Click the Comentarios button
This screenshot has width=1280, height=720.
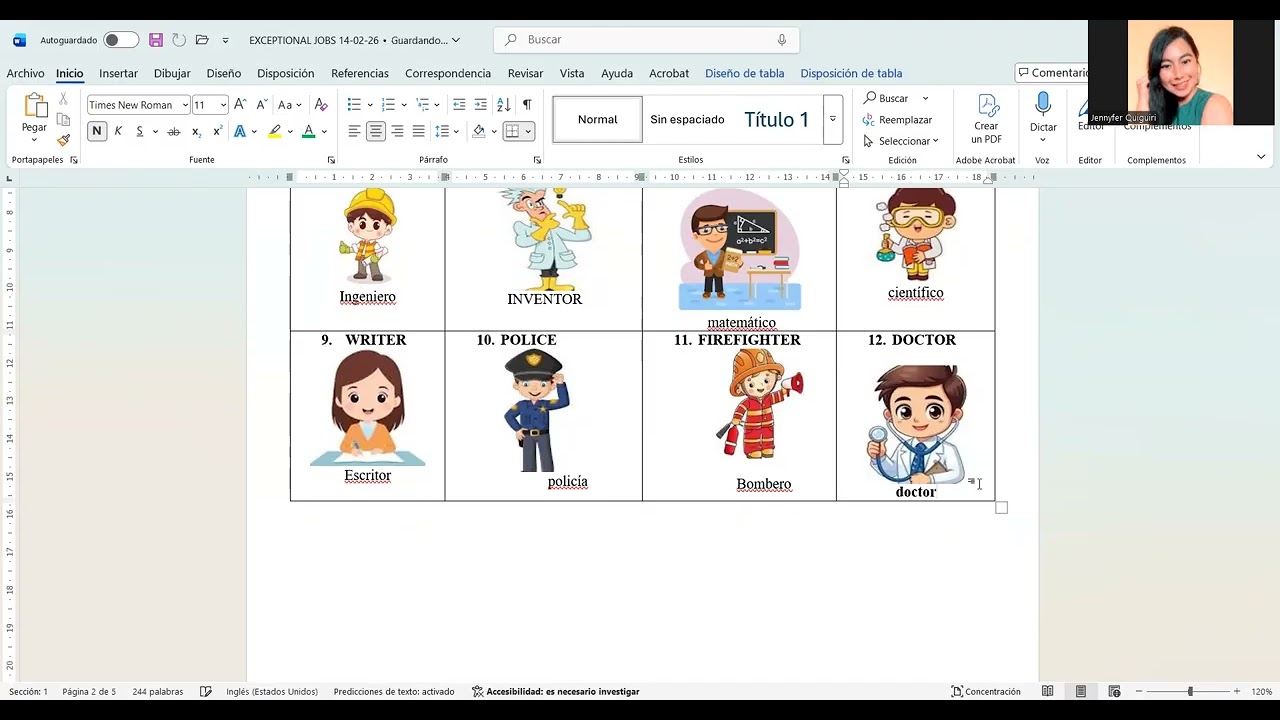(1053, 73)
